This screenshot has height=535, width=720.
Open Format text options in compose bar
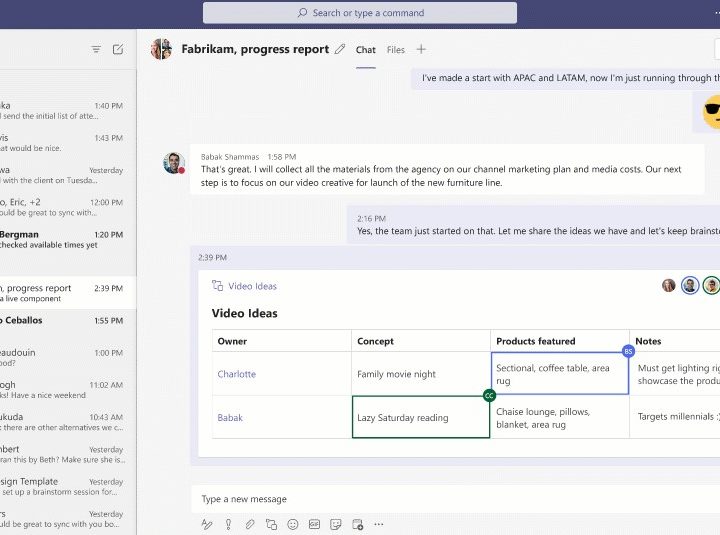point(207,524)
